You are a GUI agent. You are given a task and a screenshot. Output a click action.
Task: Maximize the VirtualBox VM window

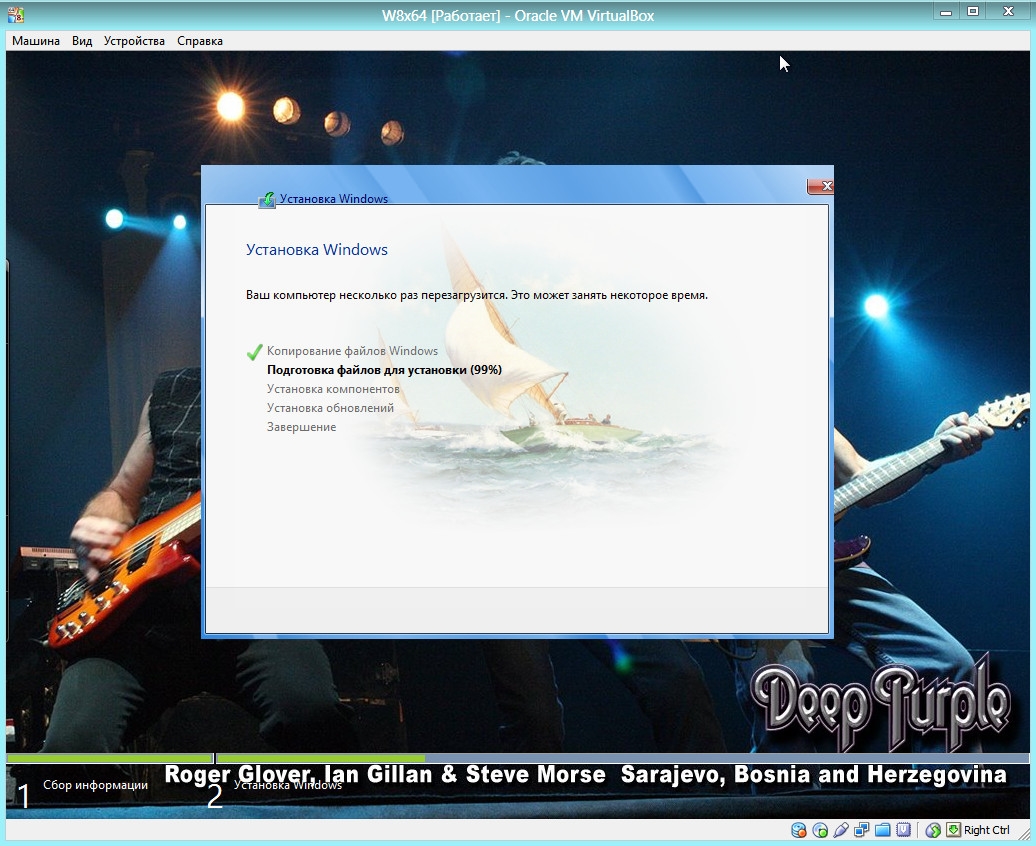972,11
